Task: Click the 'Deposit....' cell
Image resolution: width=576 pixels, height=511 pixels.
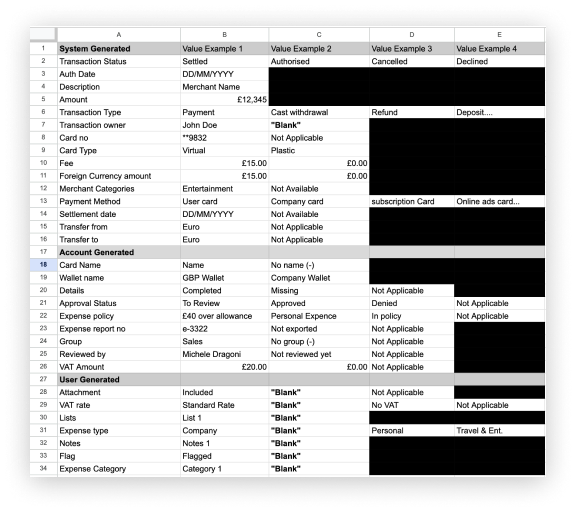Action: 500,112
